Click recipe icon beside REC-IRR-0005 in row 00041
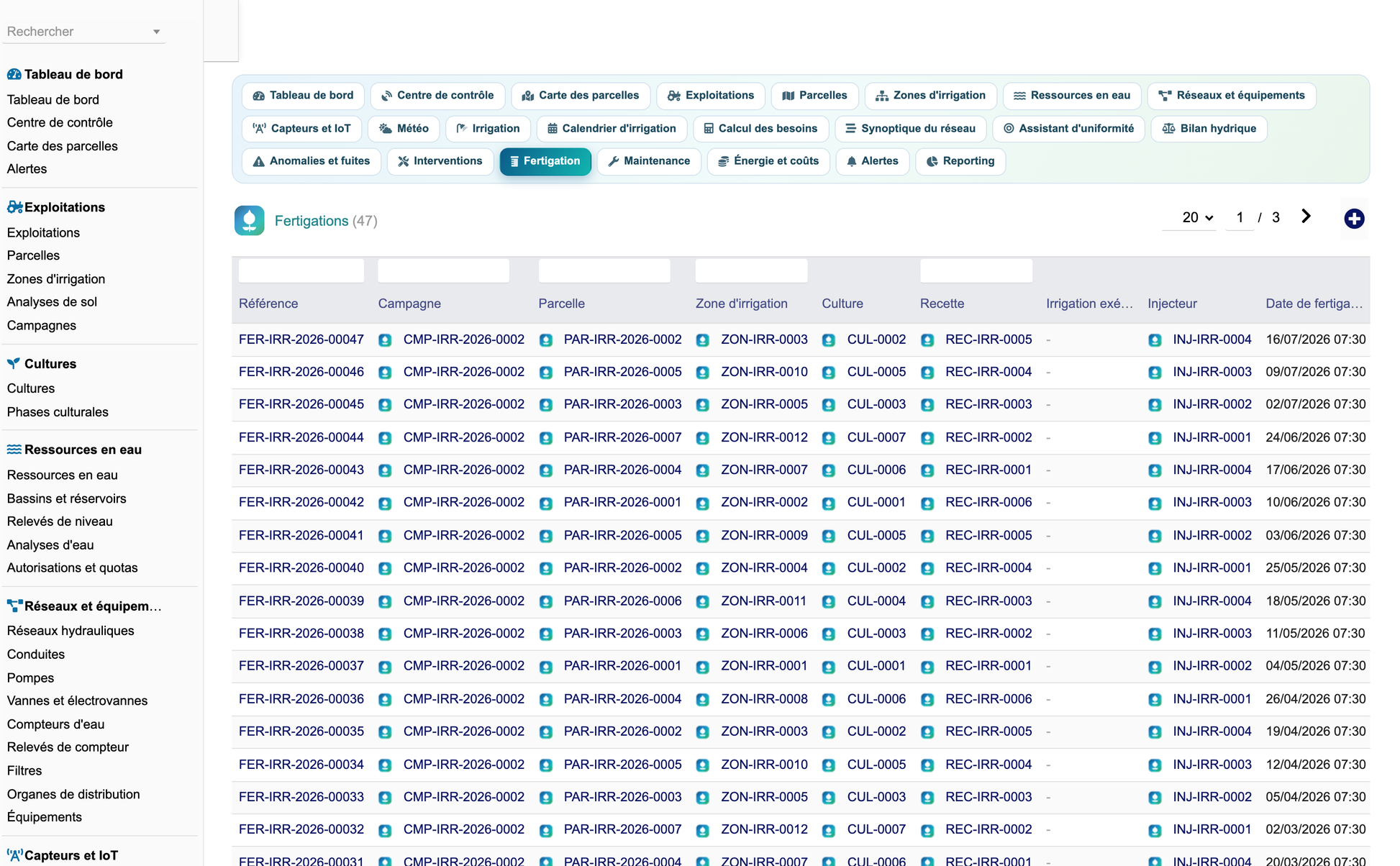 (927, 536)
